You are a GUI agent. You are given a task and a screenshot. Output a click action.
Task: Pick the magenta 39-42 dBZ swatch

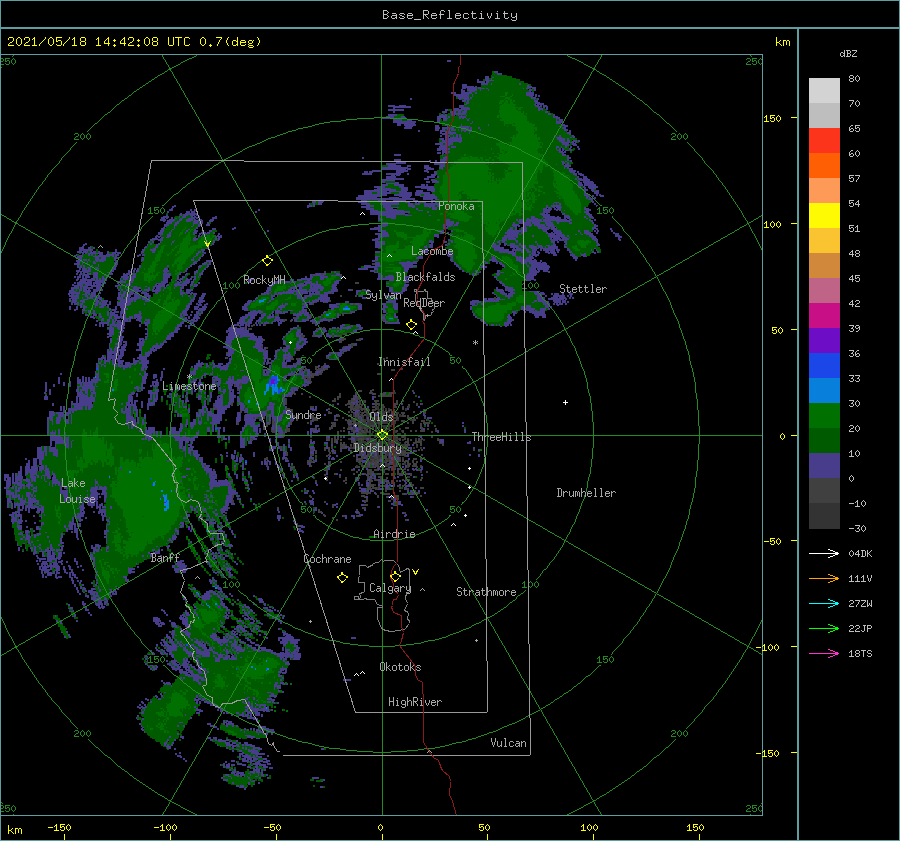point(824,316)
